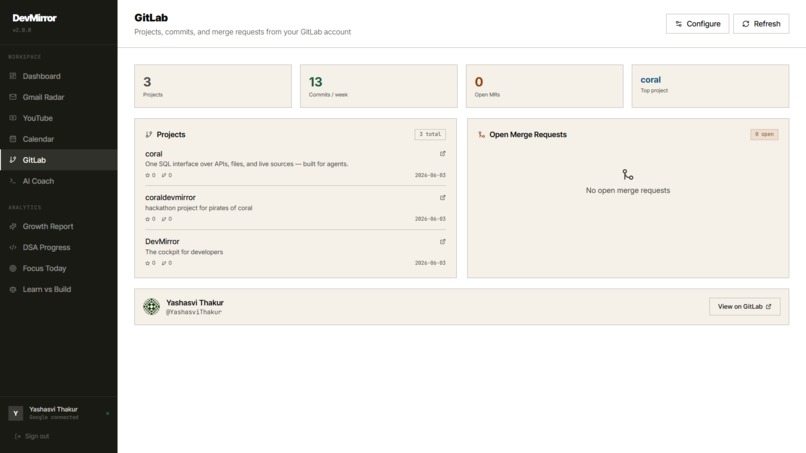
Task: Open coraldevmirror external link icon
Action: click(x=443, y=197)
